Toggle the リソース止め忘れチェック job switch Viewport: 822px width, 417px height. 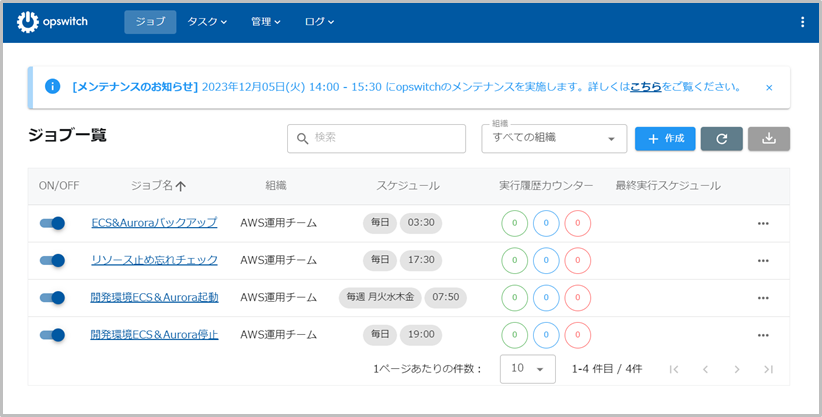[x=52, y=260]
